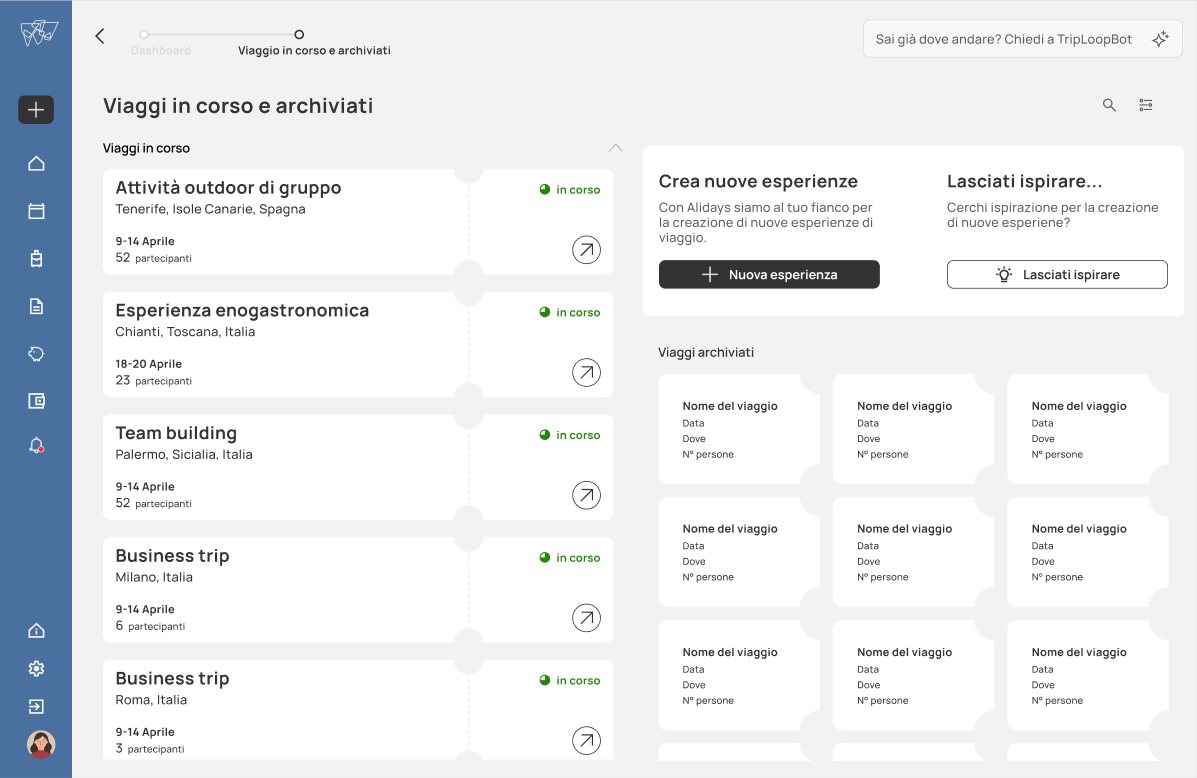Open arrow for Esperienza enogastronomica

point(586,373)
